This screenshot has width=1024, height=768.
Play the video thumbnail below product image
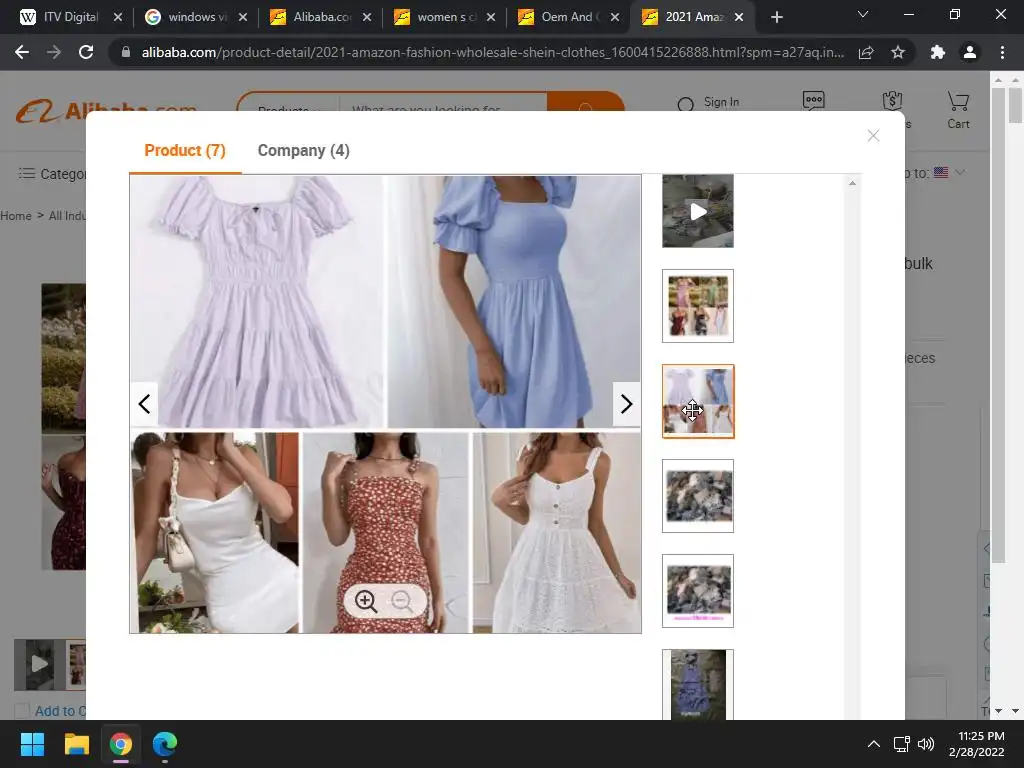pyautogui.click(x=39, y=665)
